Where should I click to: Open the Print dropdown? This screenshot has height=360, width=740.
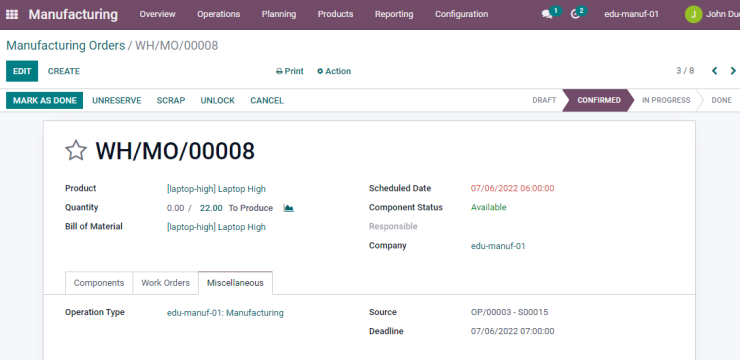(x=290, y=71)
